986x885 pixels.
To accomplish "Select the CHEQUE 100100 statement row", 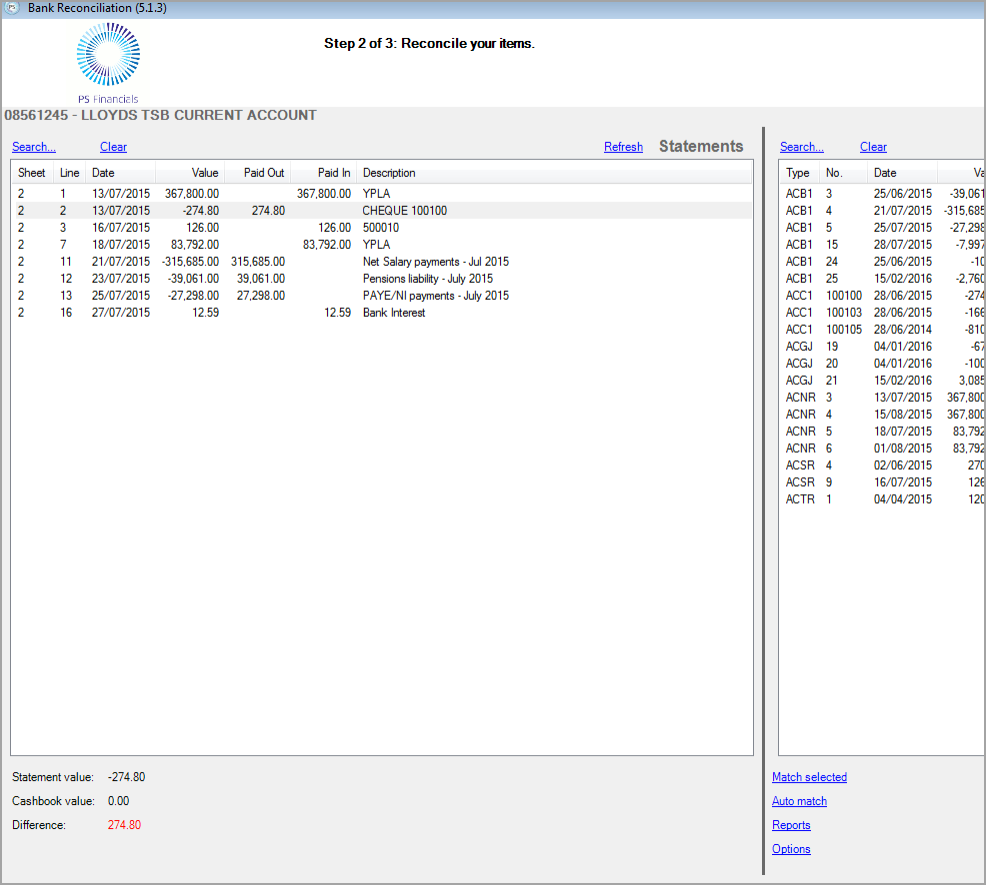I will (x=404, y=211).
